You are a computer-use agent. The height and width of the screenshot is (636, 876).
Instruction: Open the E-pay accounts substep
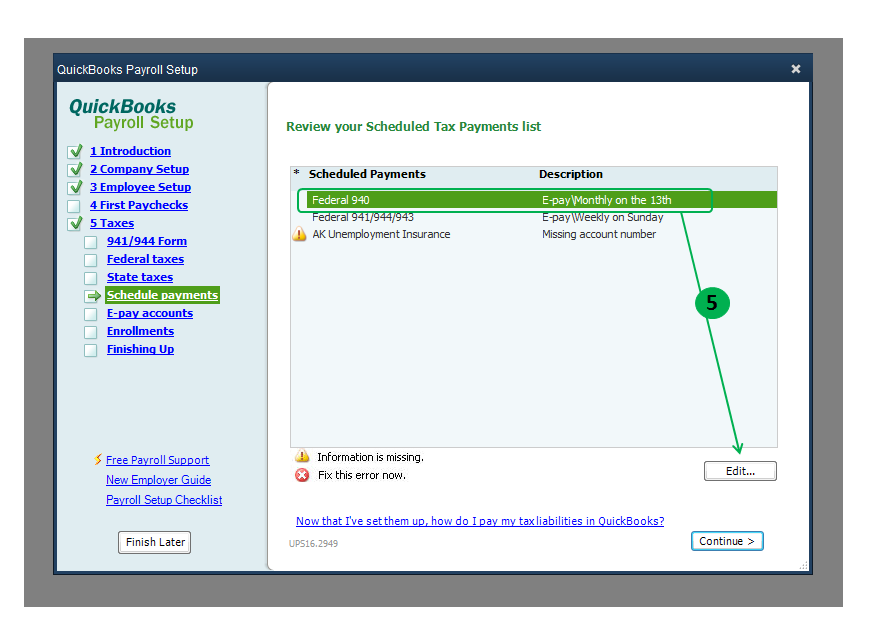click(150, 313)
